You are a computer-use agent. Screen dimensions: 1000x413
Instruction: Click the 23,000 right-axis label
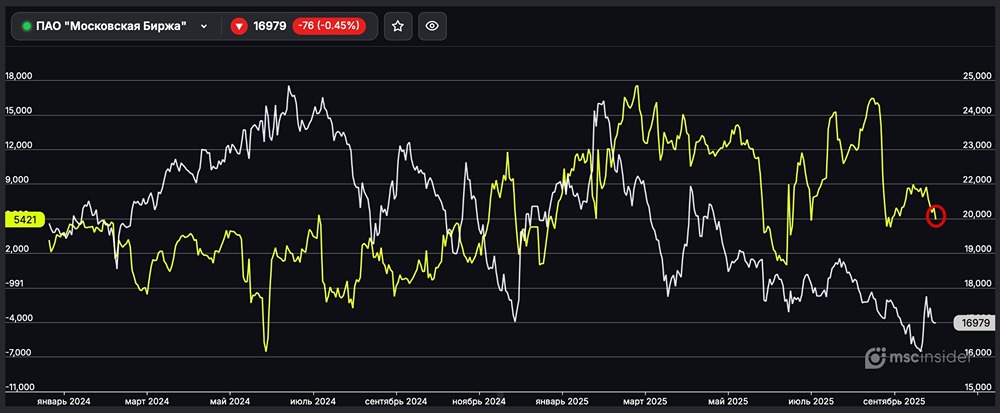(976, 145)
